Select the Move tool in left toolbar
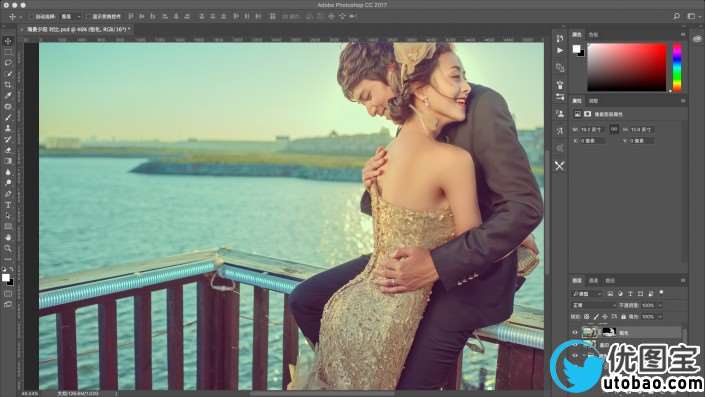This screenshot has height=397, width=705. (x=8, y=41)
